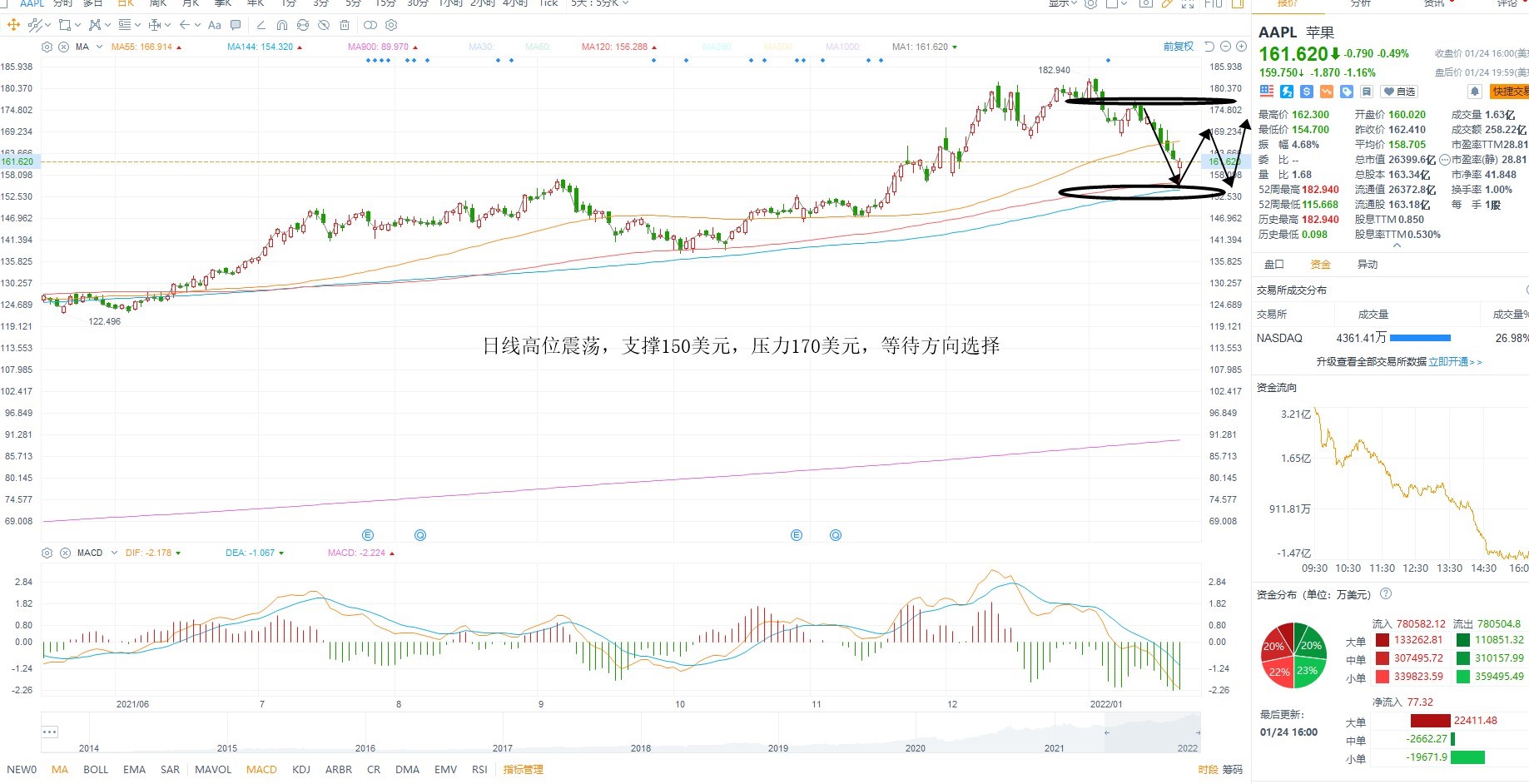Zoom in chart with plus icon
This screenshot has height=784, width=1529.
pos(1242,47)
